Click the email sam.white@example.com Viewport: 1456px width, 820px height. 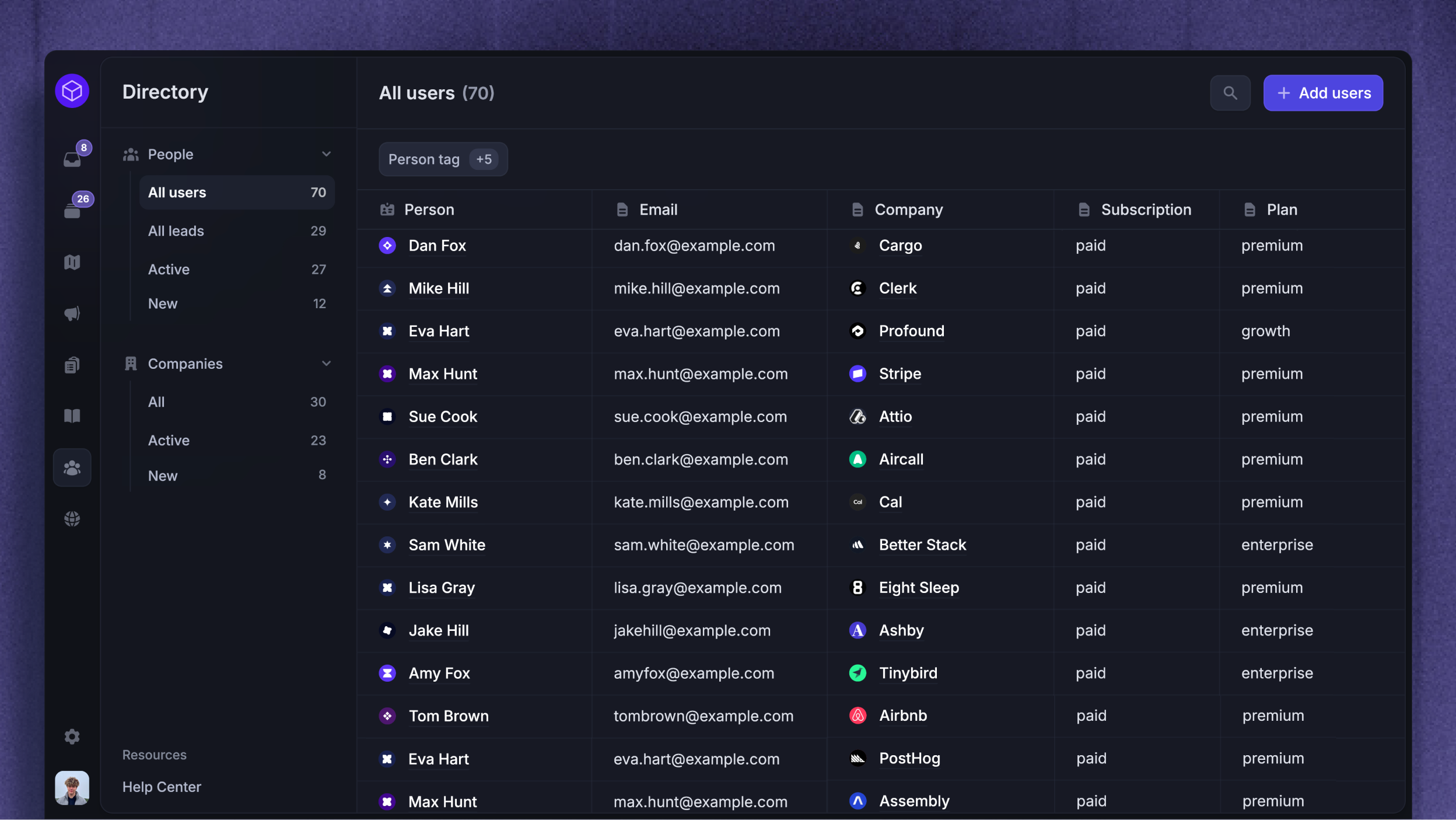click(x=704, y=545)
